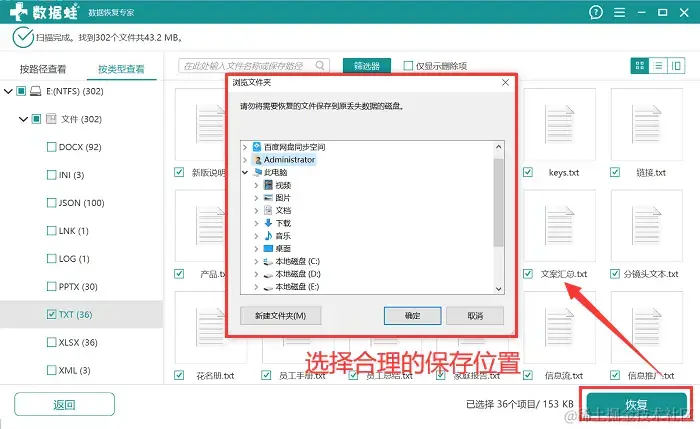This screenshot has width=700, height=429.
Task: Click scroll up arrow in folder tree
Action: (x=499, y=147)
